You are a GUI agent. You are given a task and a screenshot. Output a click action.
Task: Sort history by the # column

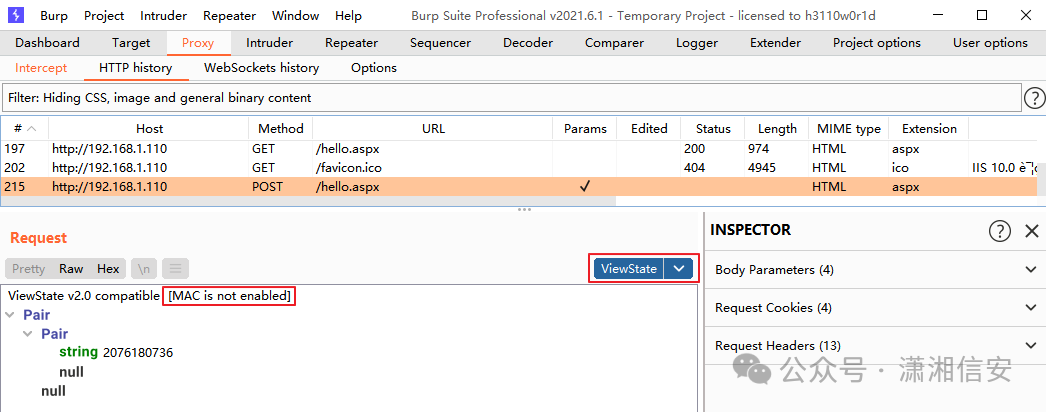click(x=25, y=129)
